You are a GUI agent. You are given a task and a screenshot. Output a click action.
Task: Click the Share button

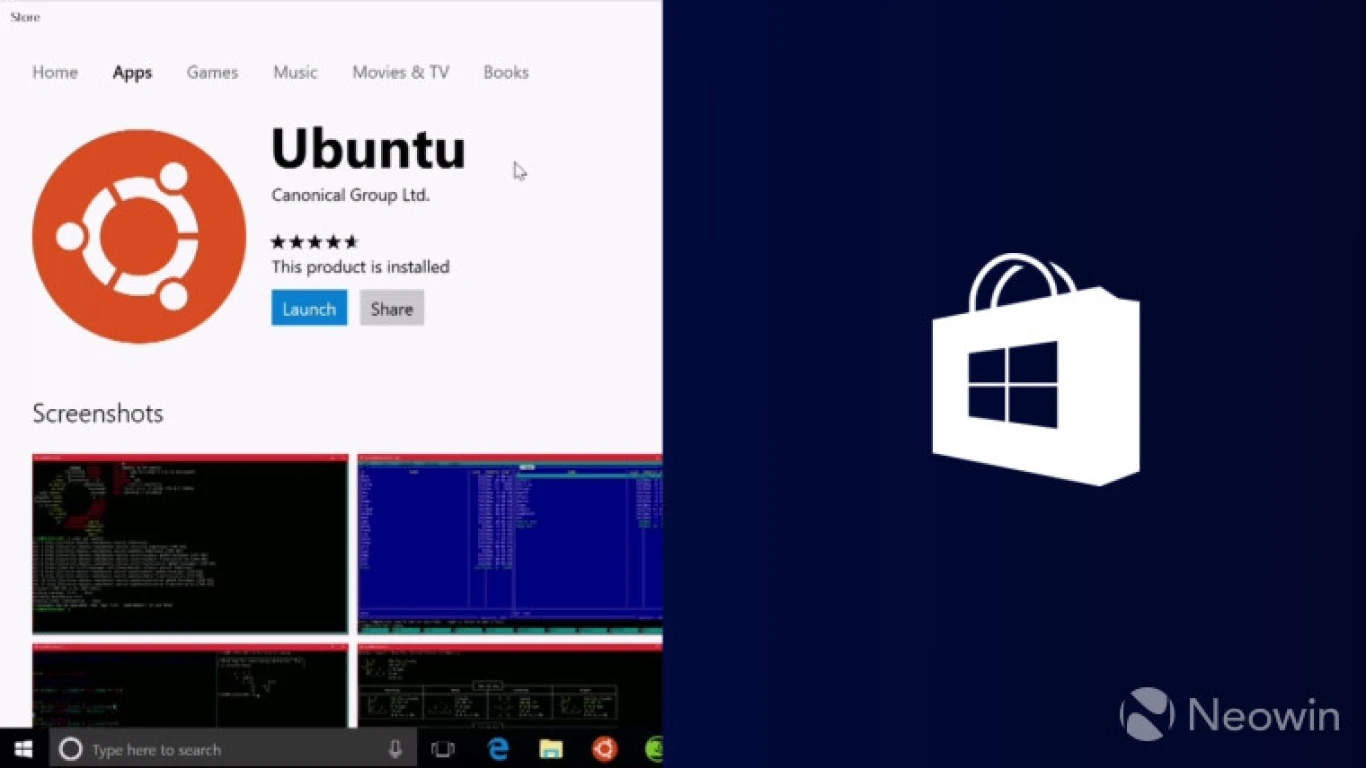(x=392, y=308)
